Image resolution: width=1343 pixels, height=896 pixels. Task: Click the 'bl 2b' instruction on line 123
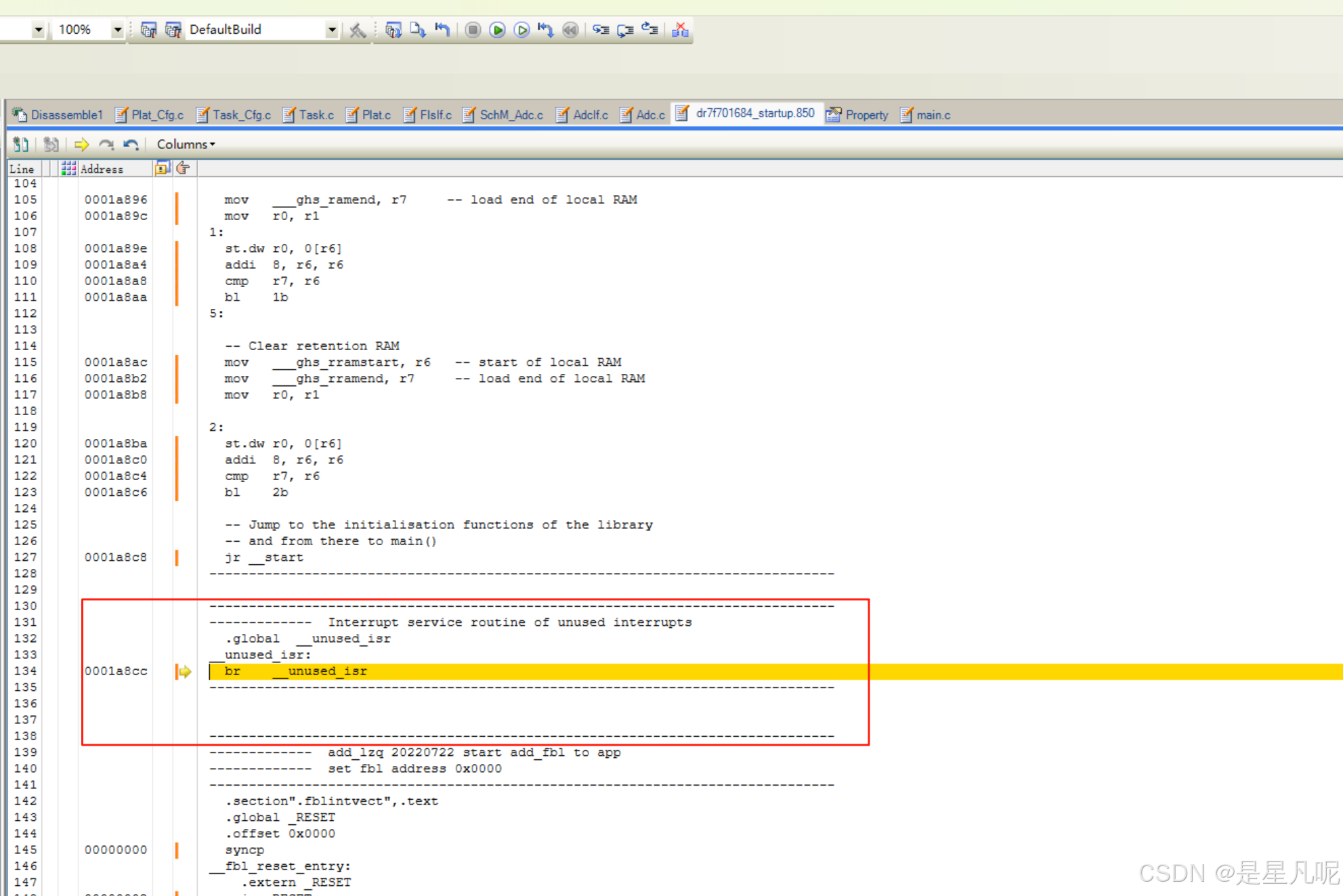(256, 492)
